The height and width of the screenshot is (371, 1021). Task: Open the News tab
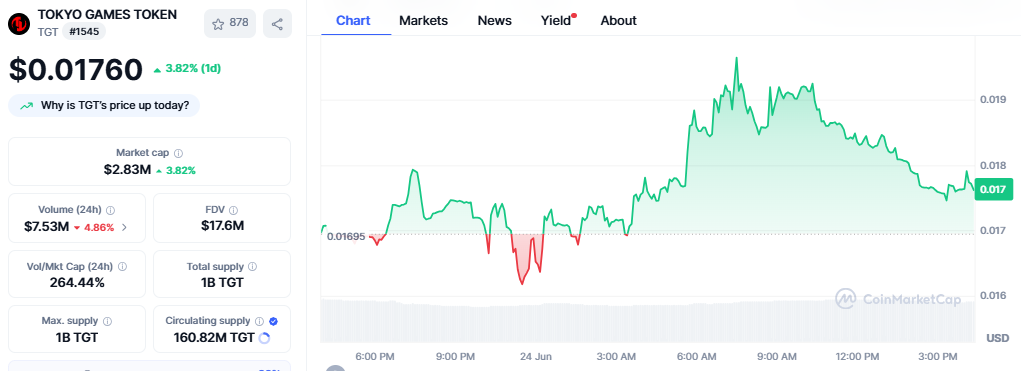[494, 21]
